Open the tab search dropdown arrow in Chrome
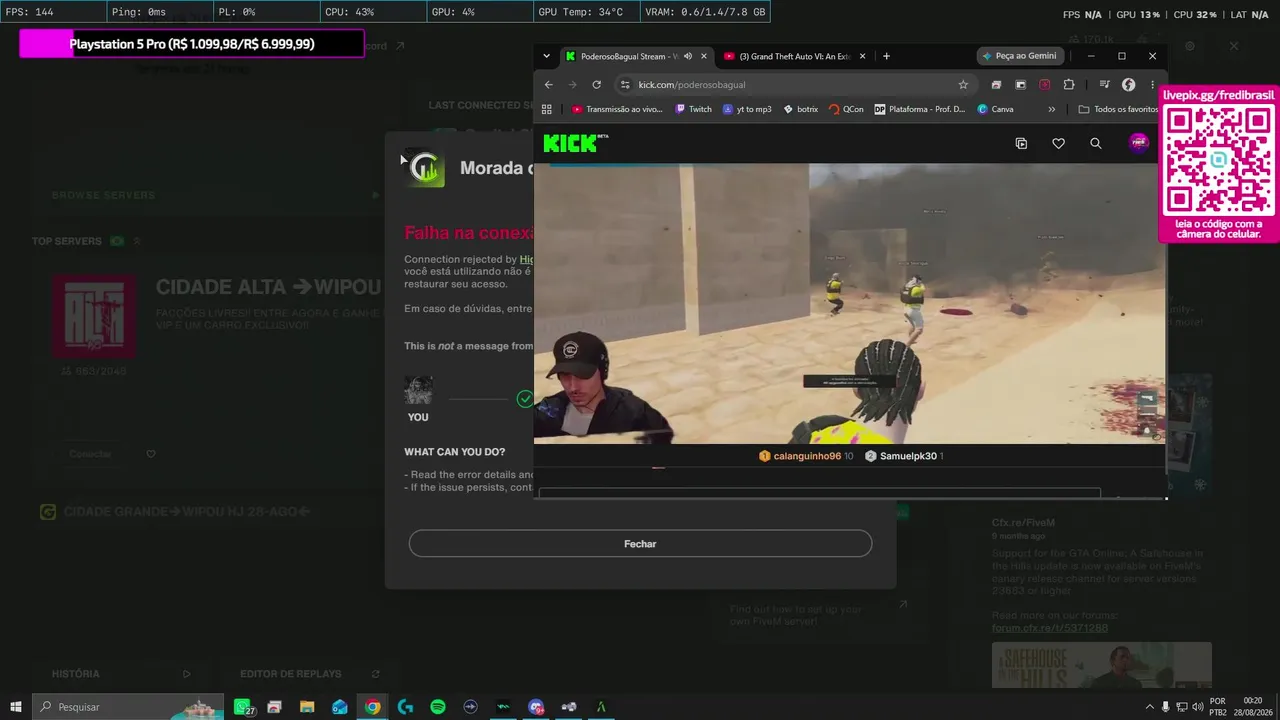1280x720 pixels. 546,56
